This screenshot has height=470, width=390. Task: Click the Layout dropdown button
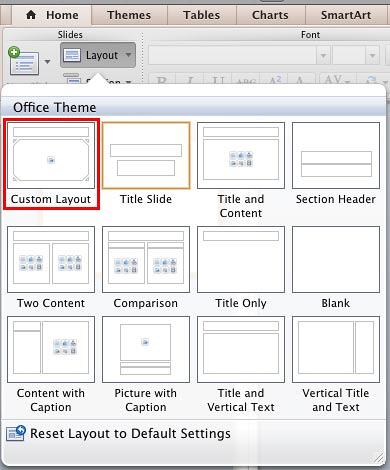[x=98, y=55]
